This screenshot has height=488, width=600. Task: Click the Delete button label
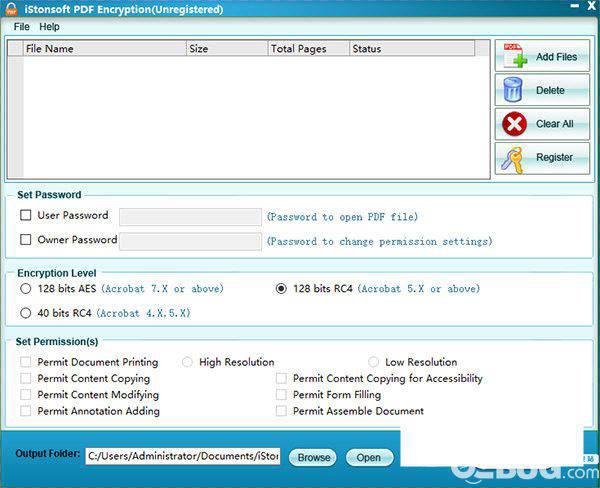pyautogui.click(x=550, y=90)
